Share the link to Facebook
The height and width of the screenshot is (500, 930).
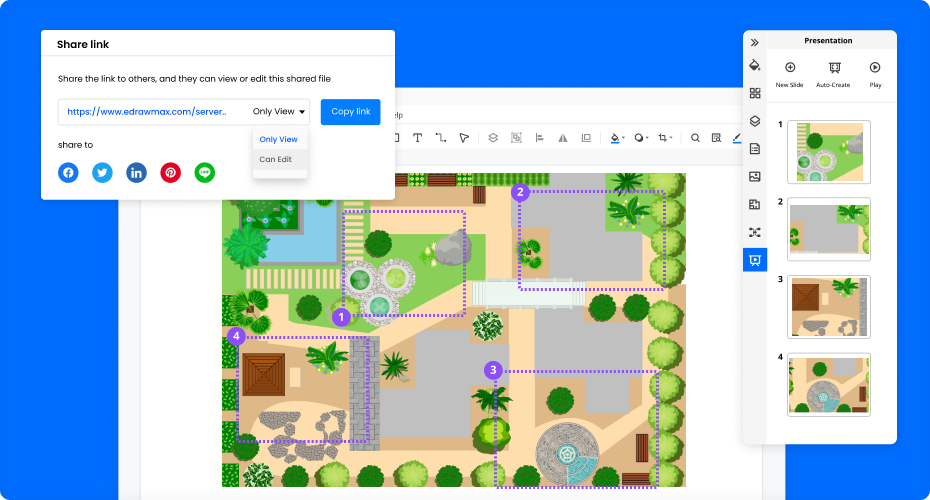[68, 172]
